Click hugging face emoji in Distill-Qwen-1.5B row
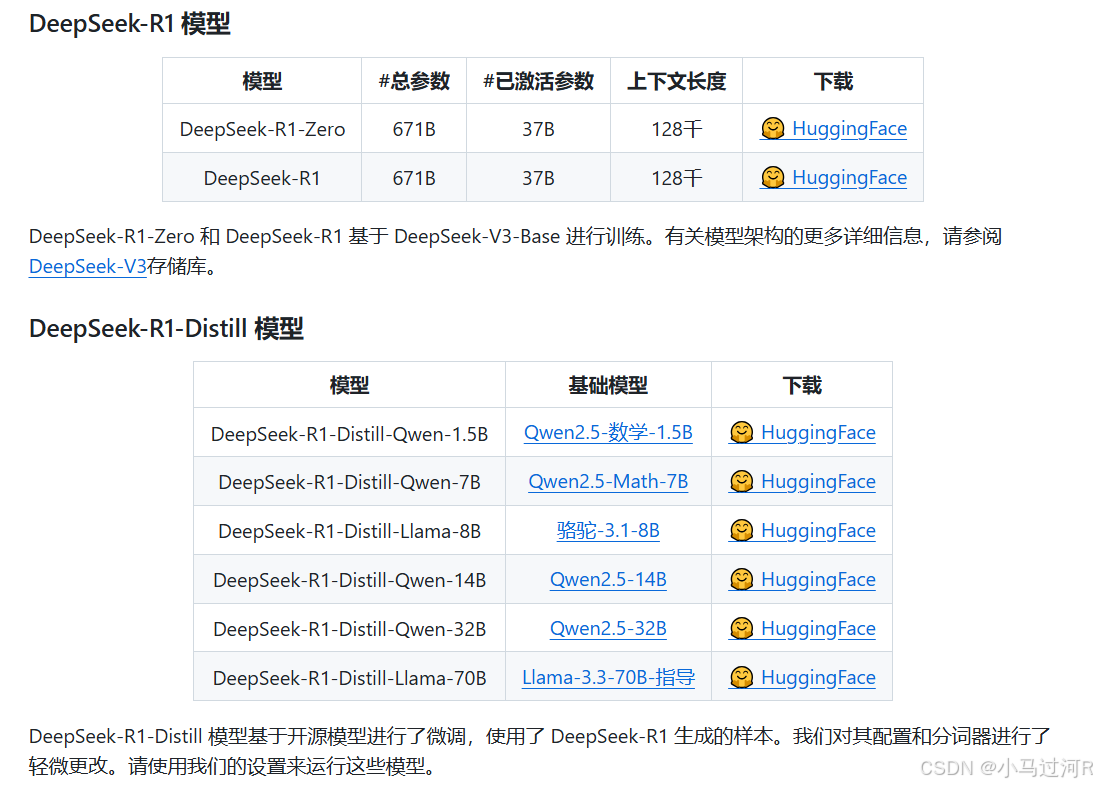This screenshot has width=1097, height=785. click(742, 432)
